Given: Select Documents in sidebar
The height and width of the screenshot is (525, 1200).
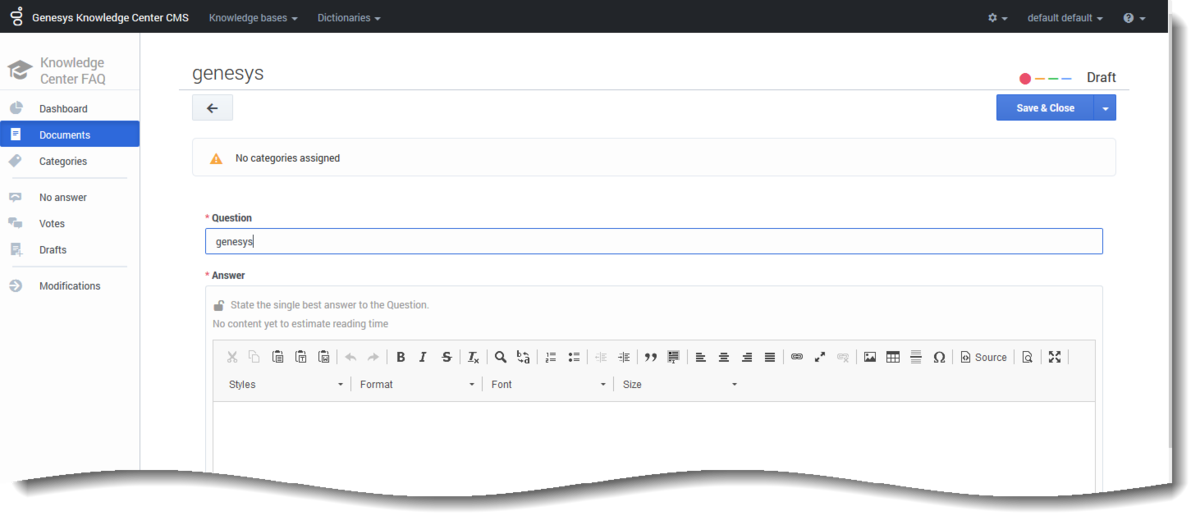Looking at the screenshot, I should pyautogui.click(x=70, y=134).
